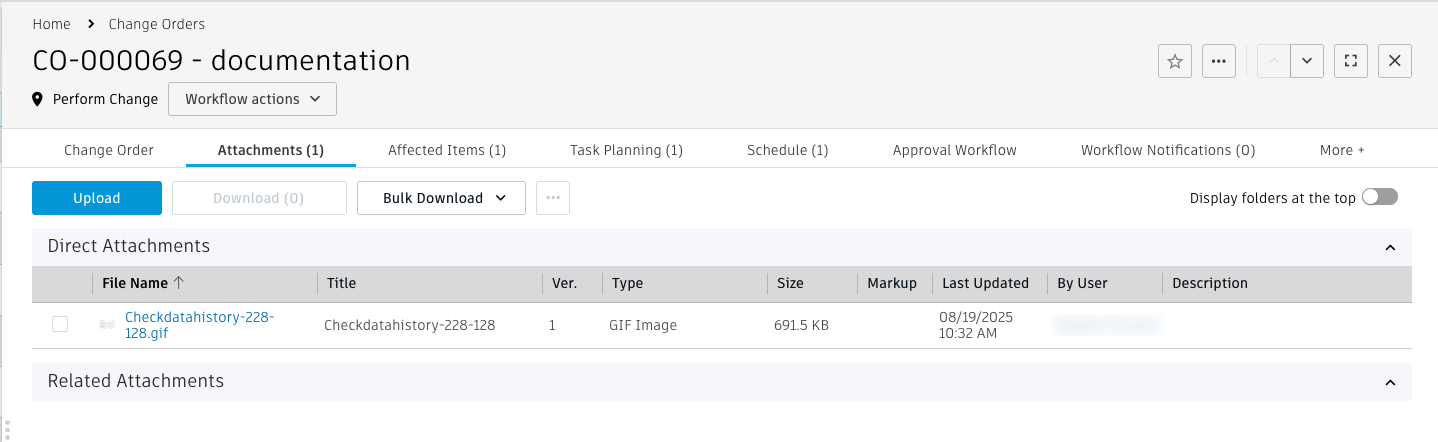This screenshot has width=1438, height=442.
Task: Go to previous record with up arrow
Action: pyautogui.click(x=1273, y=61)
